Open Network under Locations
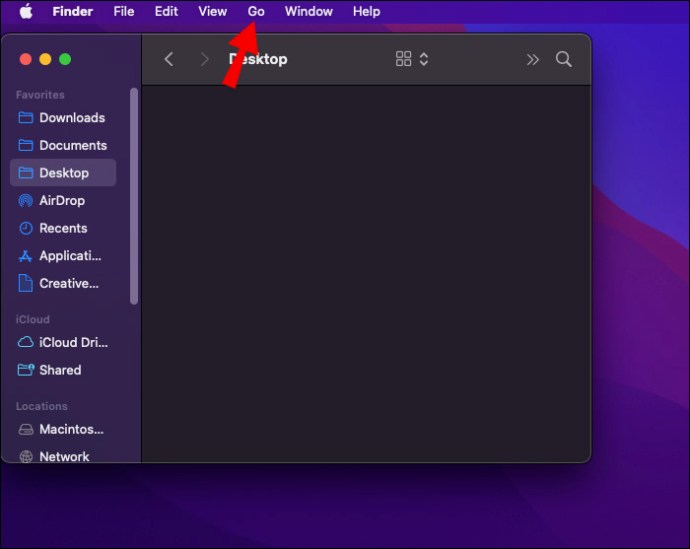The image size is (690, 549). tap(63, 457)
